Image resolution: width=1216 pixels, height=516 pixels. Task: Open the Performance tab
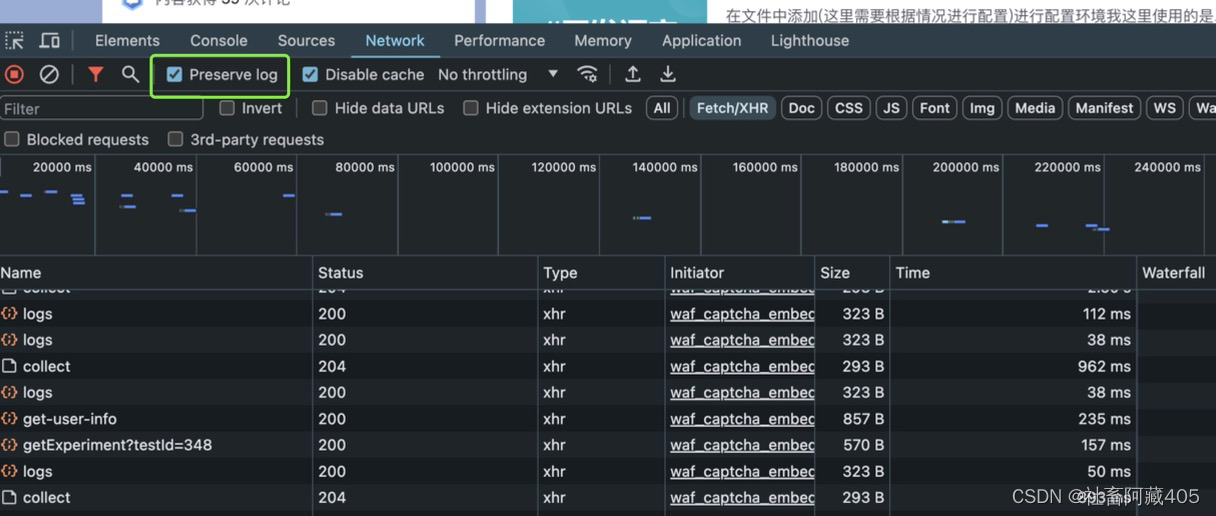(x=499, y=41)
